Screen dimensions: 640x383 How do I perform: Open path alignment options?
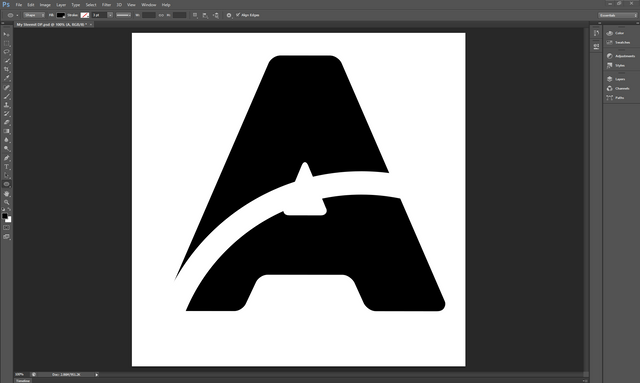pyautogui.click(x=205, y=15)
